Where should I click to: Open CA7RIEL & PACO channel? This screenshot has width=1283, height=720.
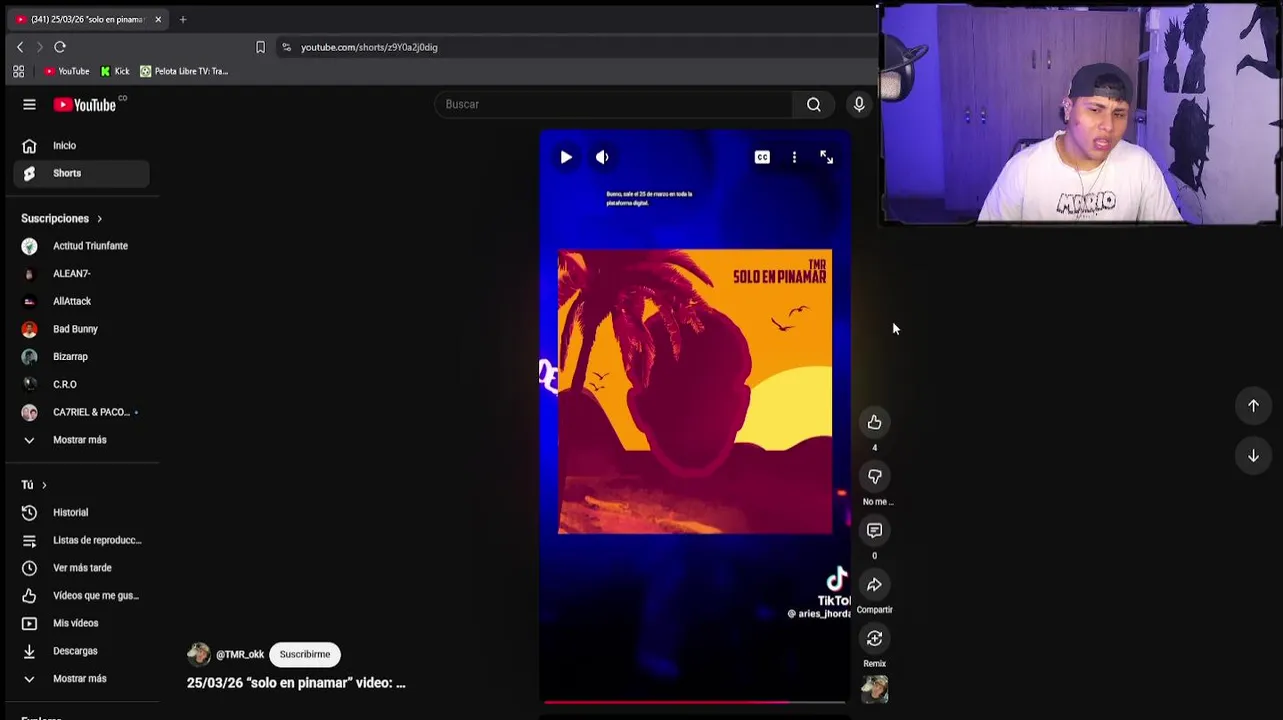click(x=82, y=412)
